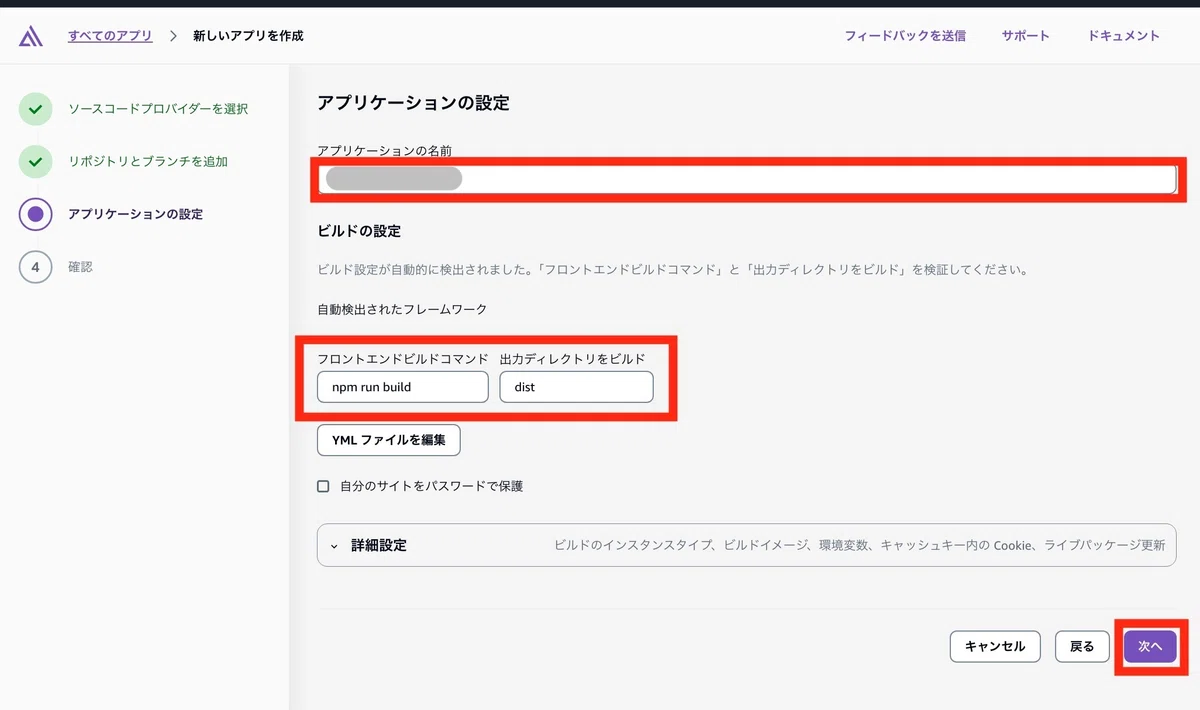
Task: Click the Amplify logo icon
Action: pyautogui.click(x=30, y=36)
